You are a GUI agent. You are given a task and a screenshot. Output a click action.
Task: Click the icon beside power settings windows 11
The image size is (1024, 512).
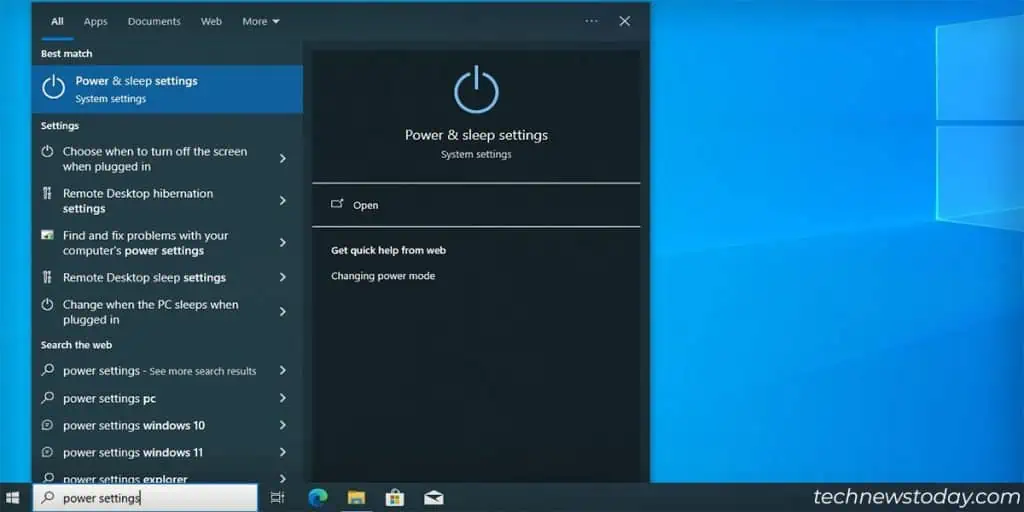pos(47,452)
